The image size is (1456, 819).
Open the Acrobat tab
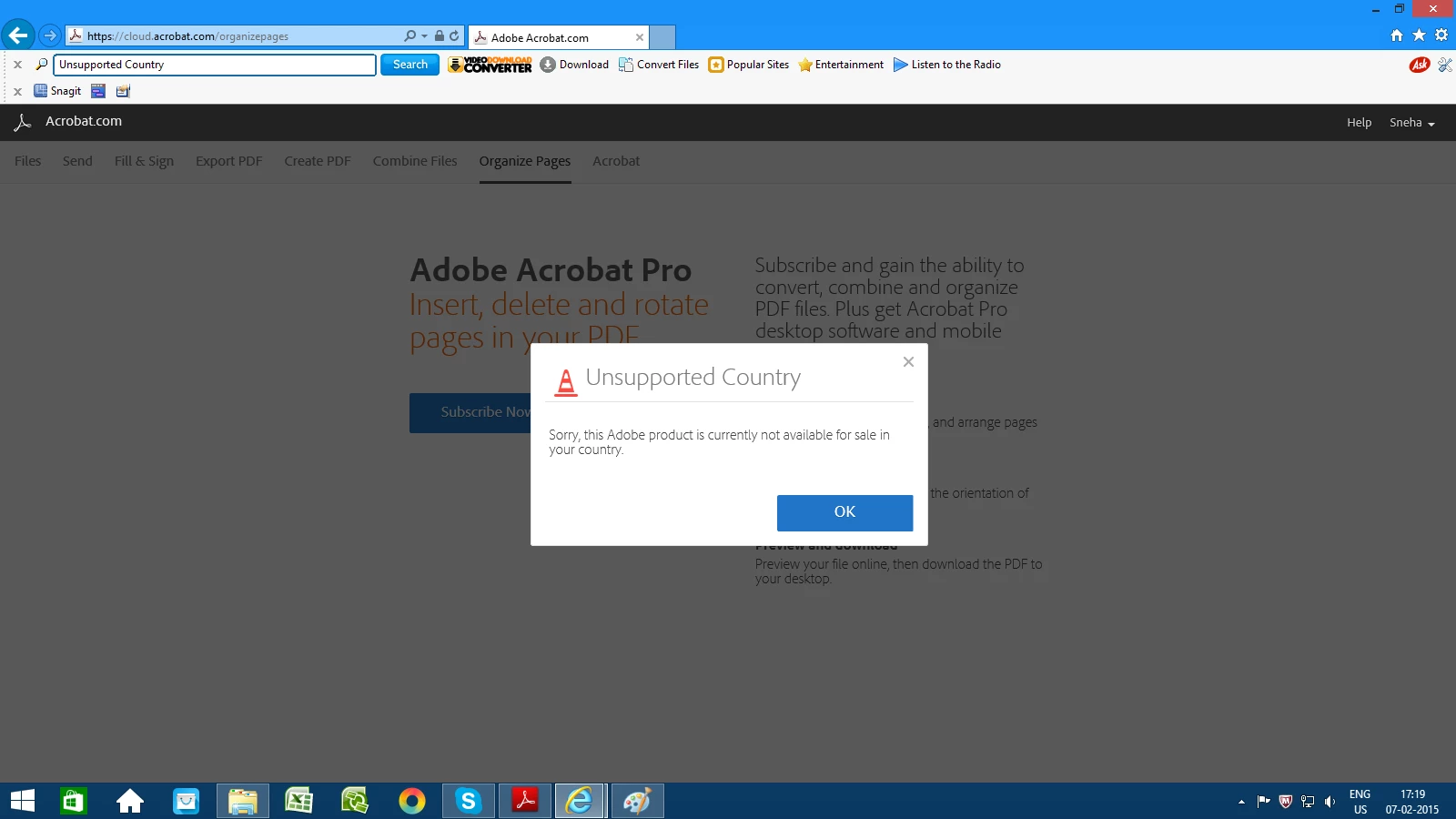[616, 161]
